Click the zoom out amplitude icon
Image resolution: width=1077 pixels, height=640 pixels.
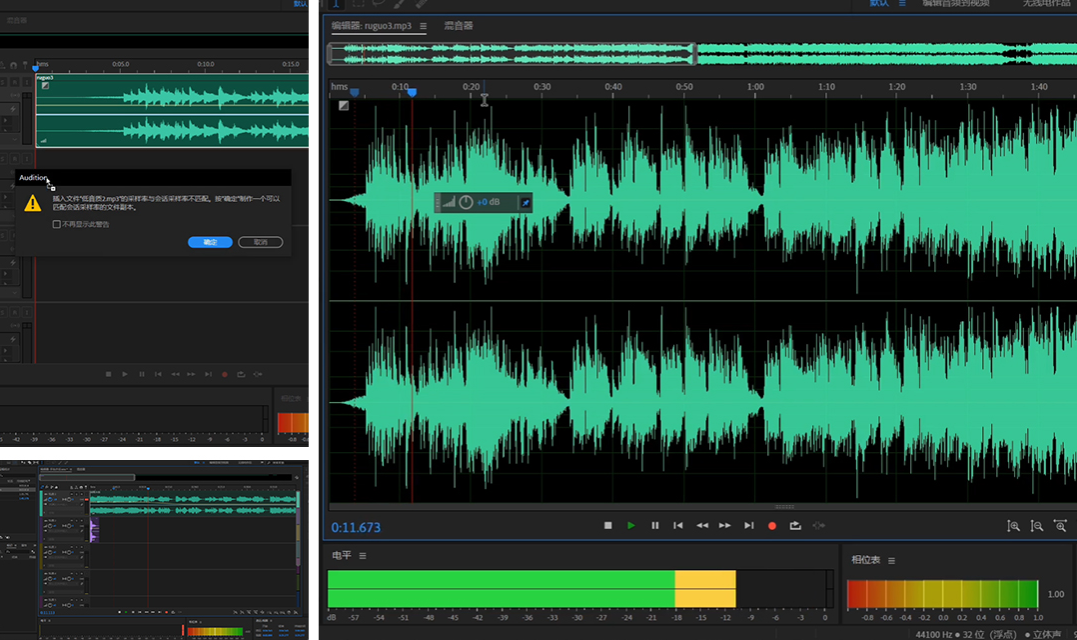tap(1037, 526)
